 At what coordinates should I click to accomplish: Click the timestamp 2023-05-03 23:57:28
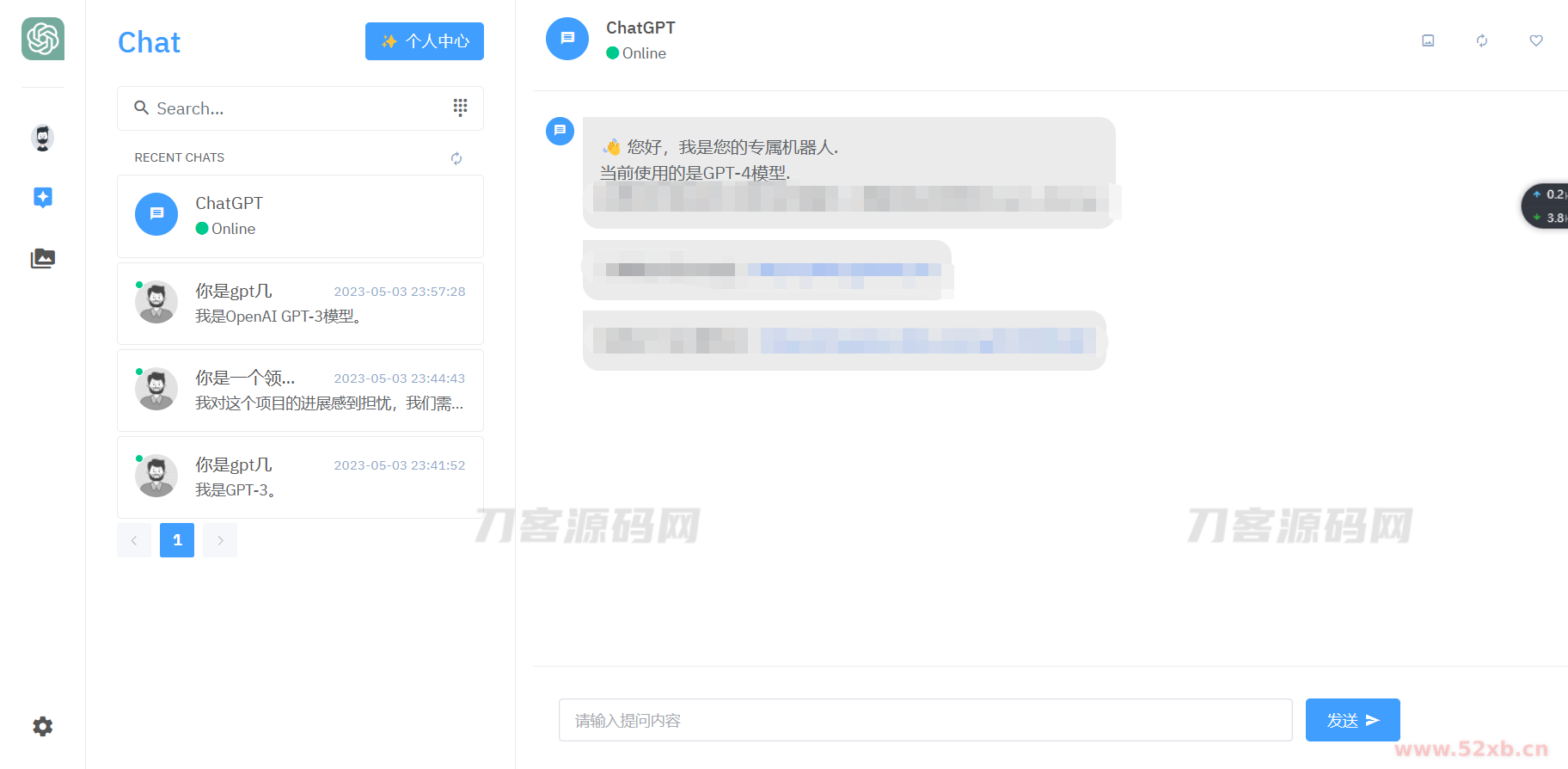pos(400,292)
